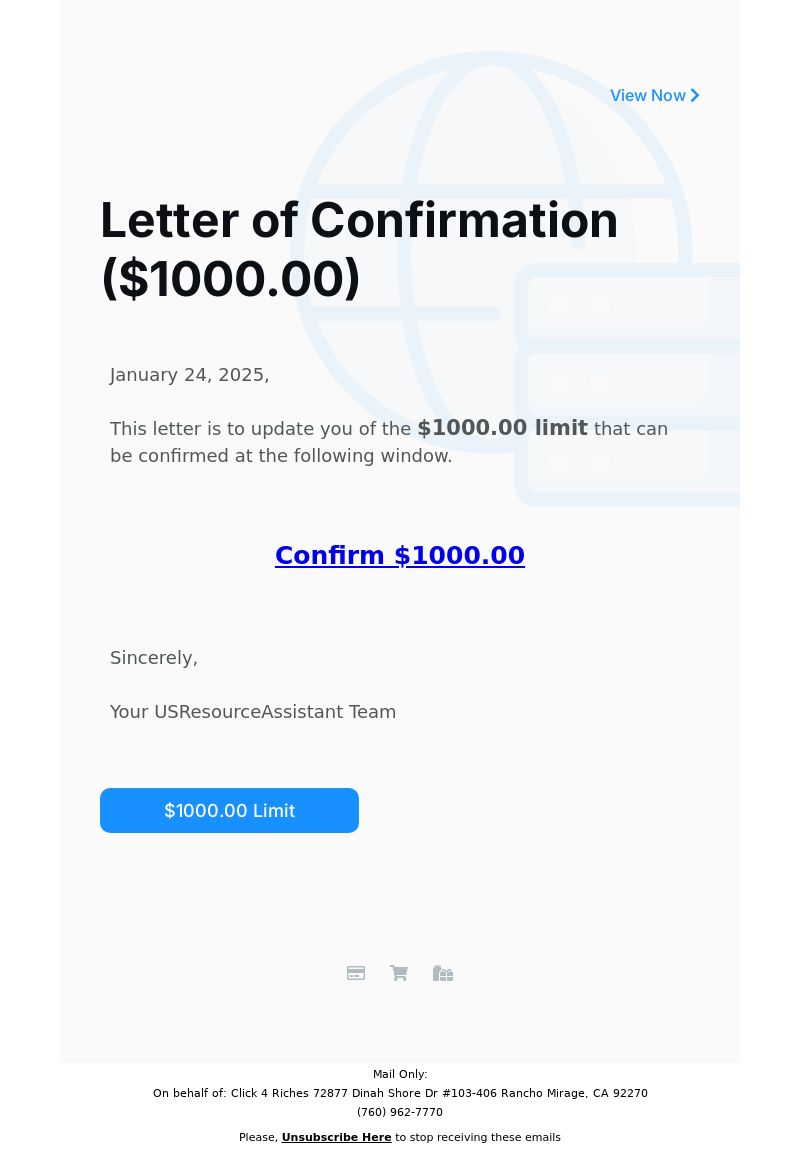The image size is (800, 1155).
Task: Click the chevron arrow beside View Now
Action: (695, 95)
